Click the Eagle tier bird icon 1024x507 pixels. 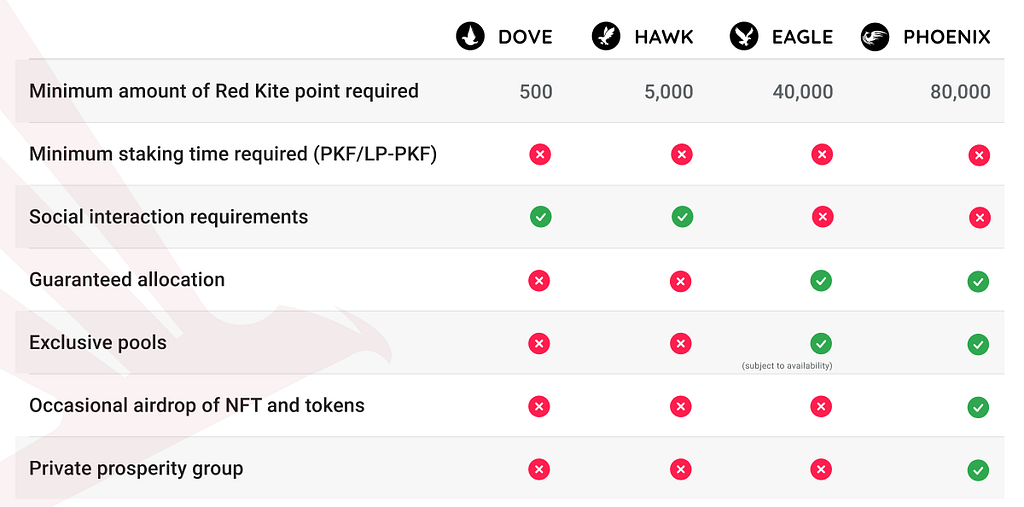pyautogui.click(x=744, y=36)
